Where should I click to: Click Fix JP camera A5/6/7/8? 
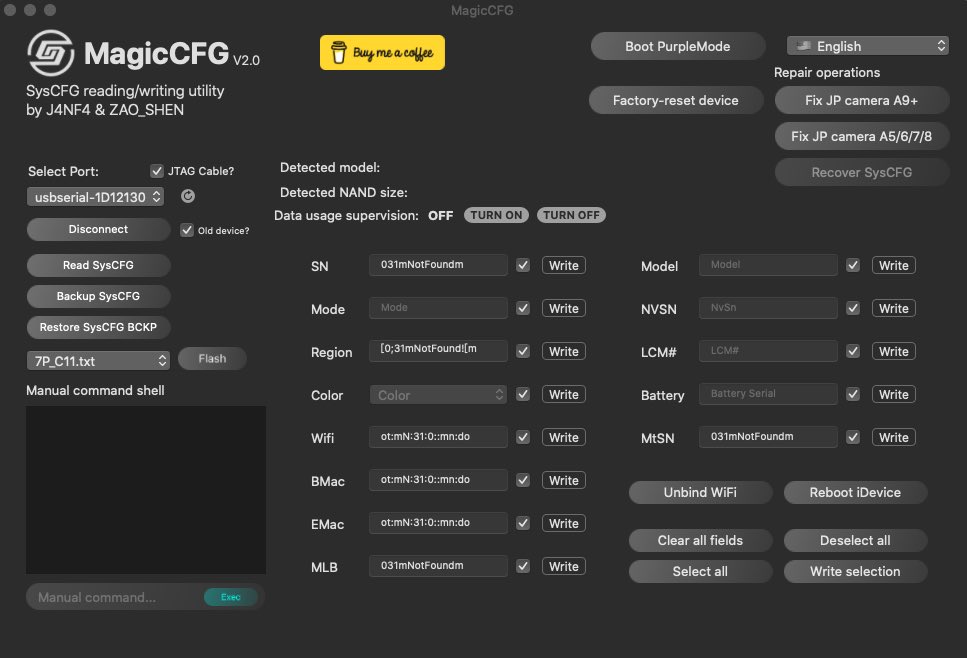pos(862,136)
